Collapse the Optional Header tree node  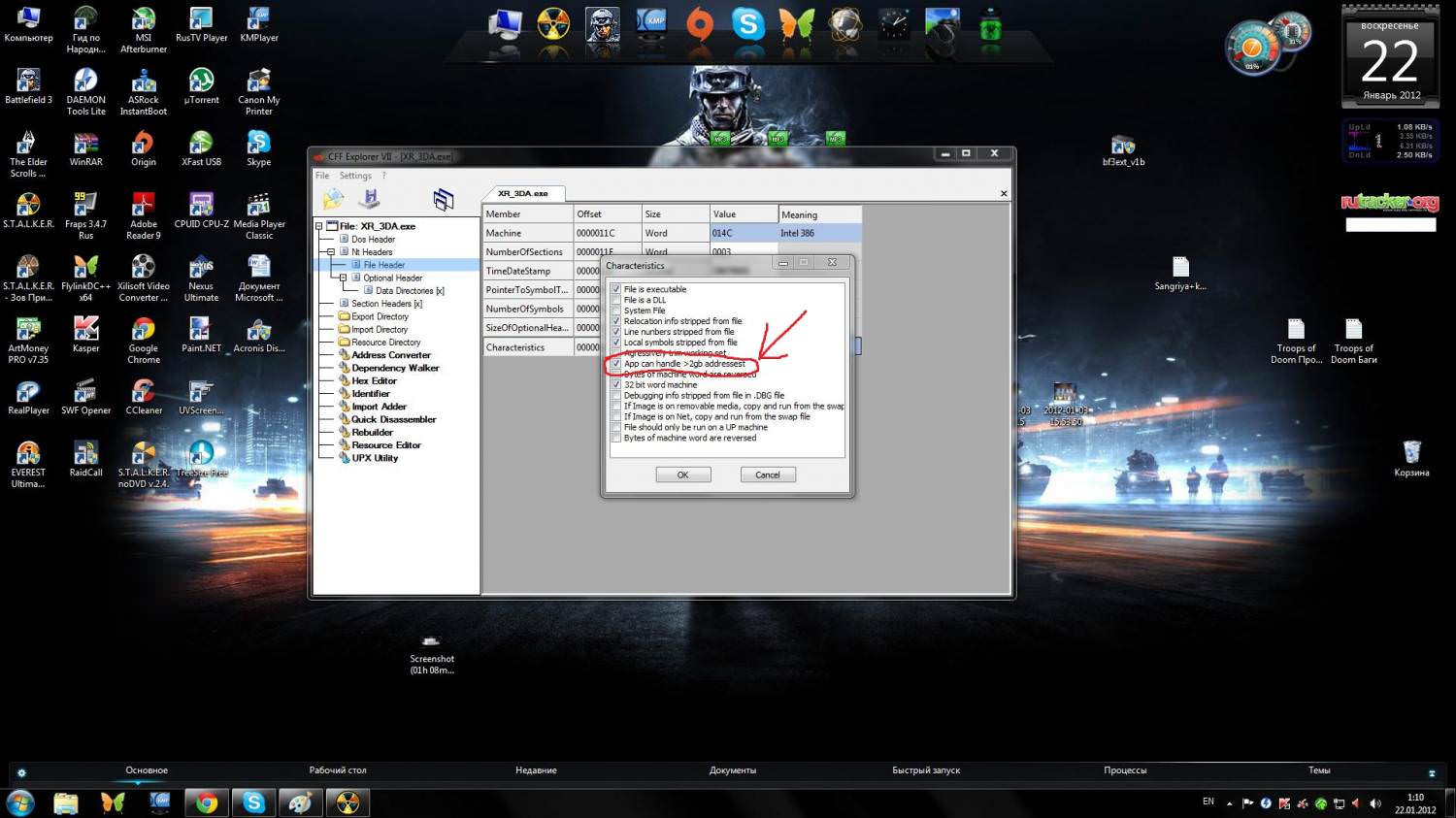343,278
